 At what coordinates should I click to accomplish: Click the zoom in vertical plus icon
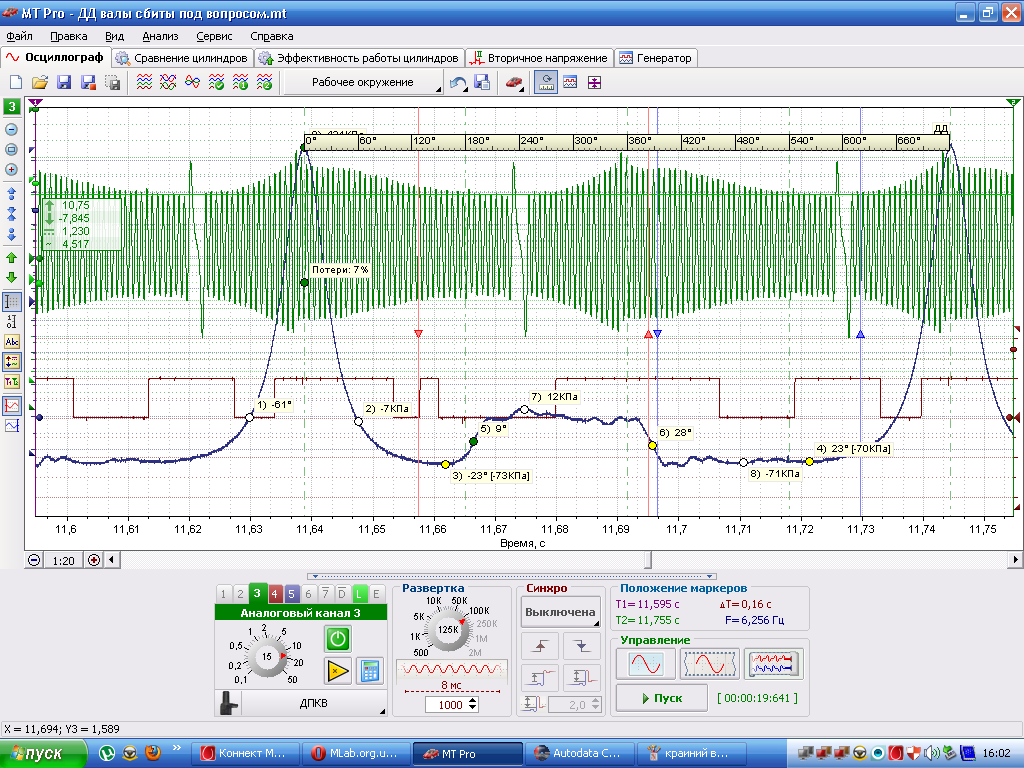[11, 170]
